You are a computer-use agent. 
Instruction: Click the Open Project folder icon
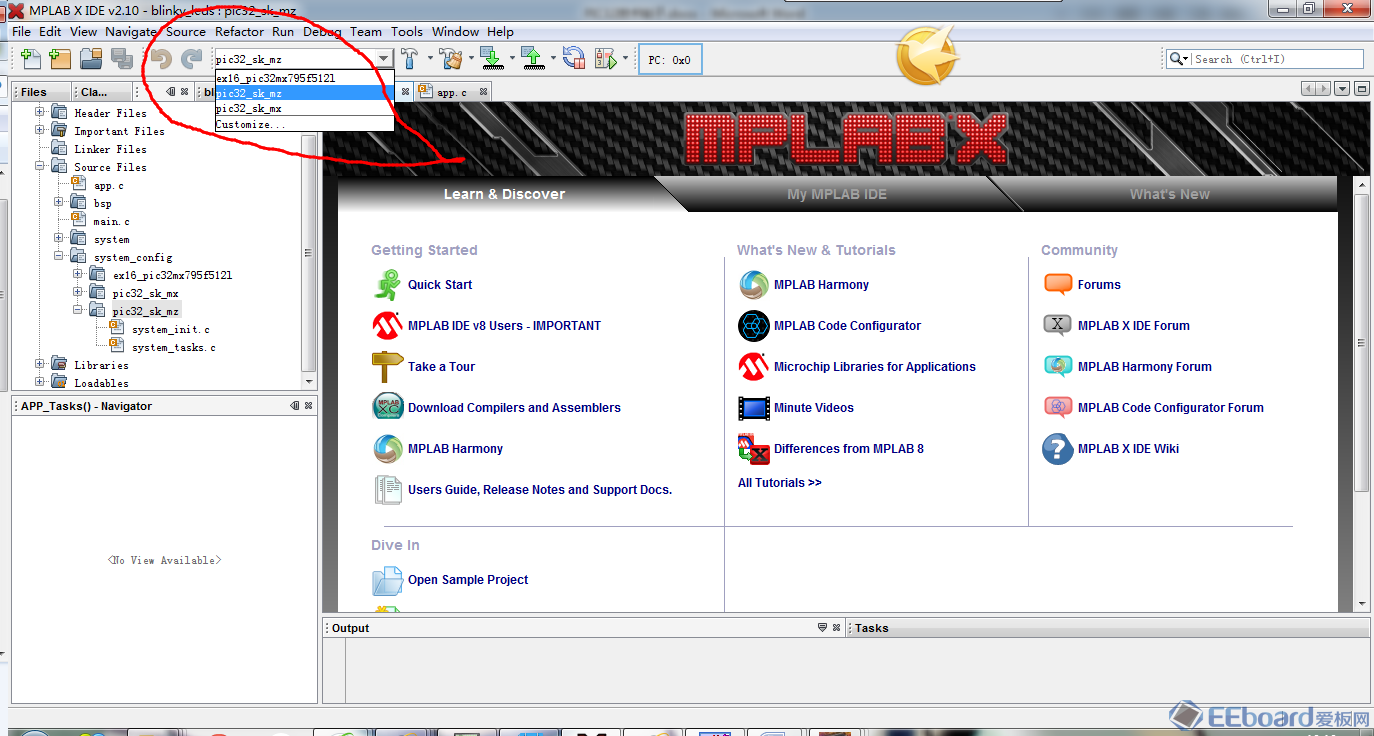(x=91, y=59)
